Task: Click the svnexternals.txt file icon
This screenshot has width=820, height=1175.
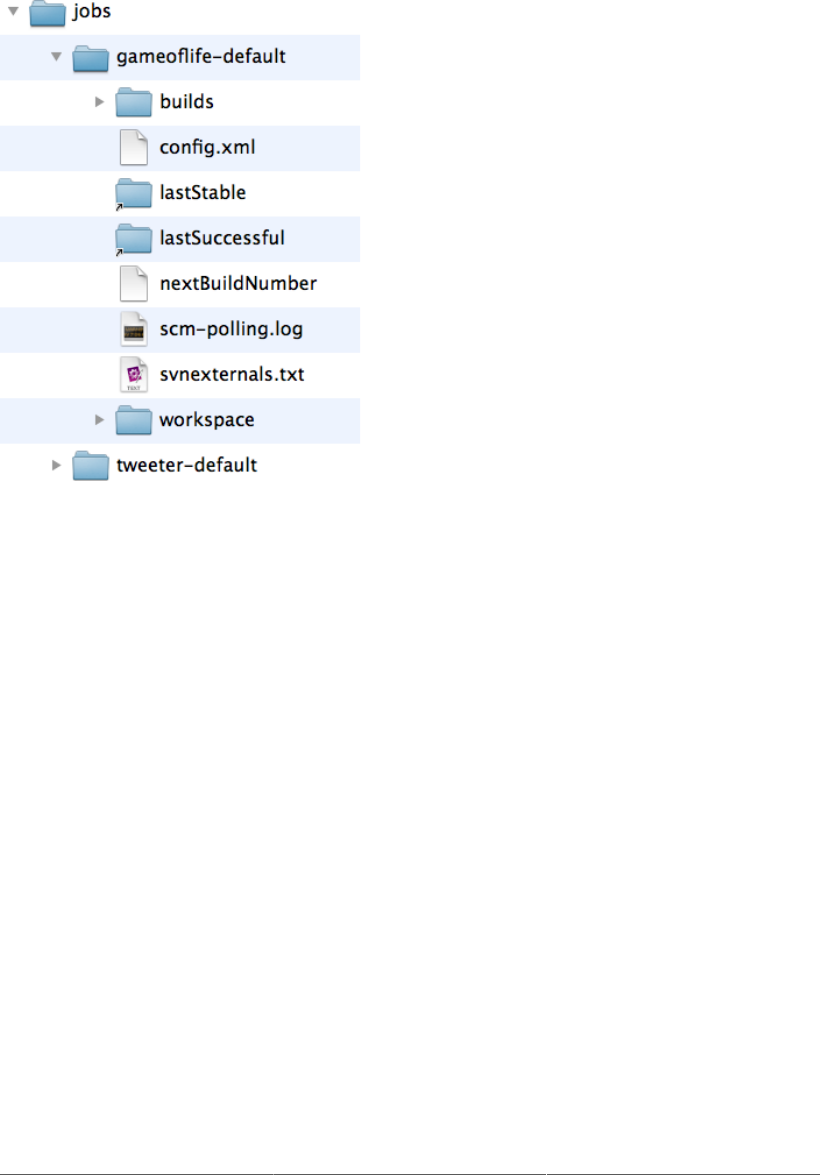Action: pos(134,375)
